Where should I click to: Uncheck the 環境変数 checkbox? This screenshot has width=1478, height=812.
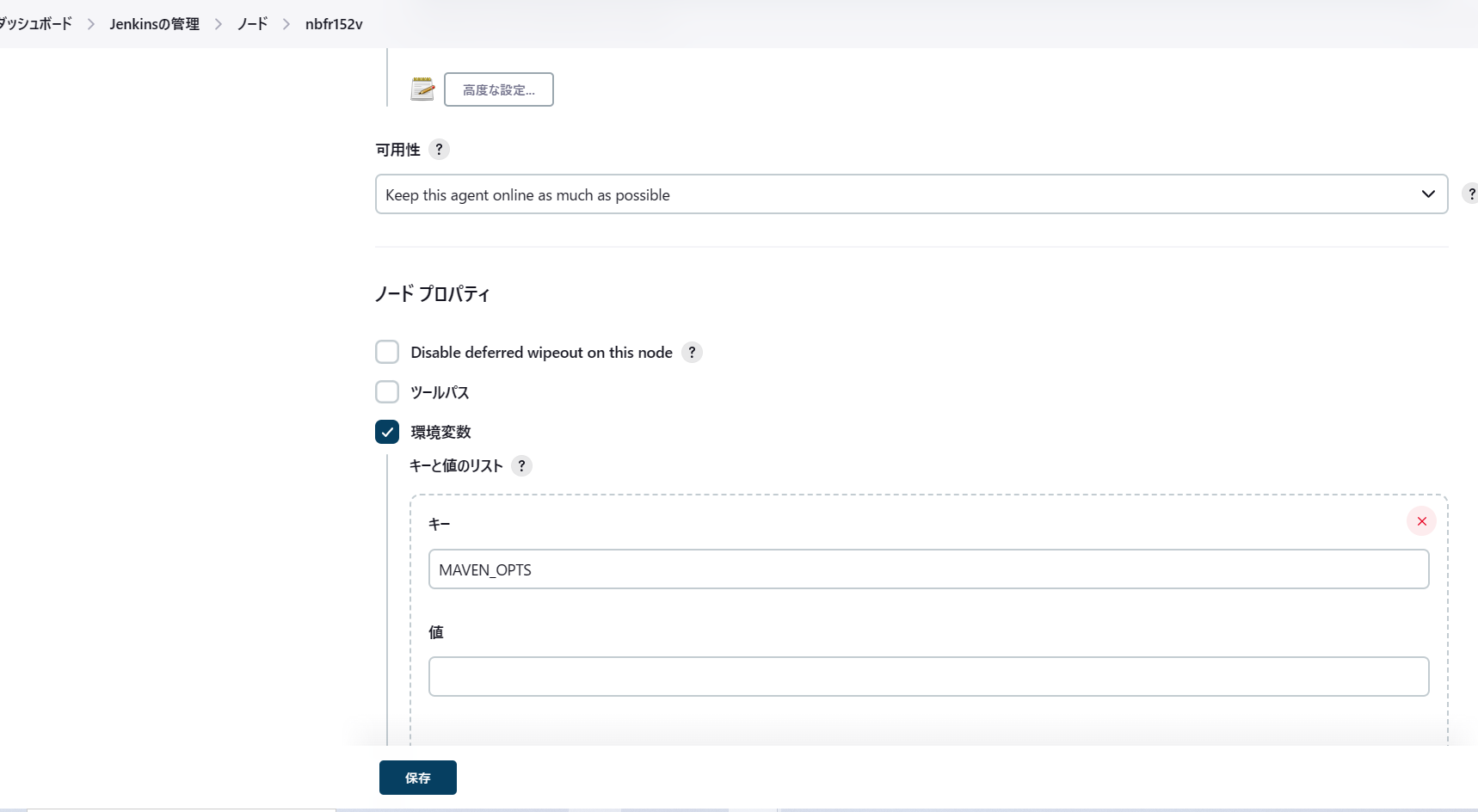(x=387, y=432)
